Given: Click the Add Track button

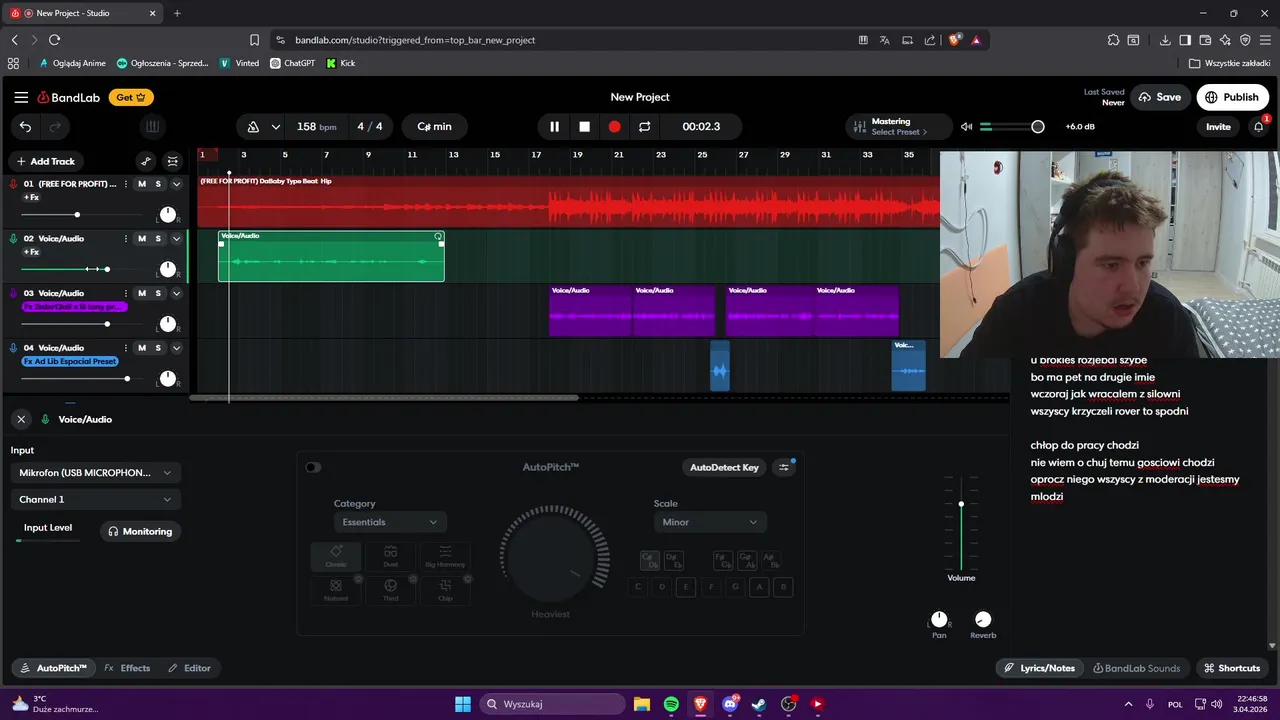Looking at the screenshot, I should 46,161.
